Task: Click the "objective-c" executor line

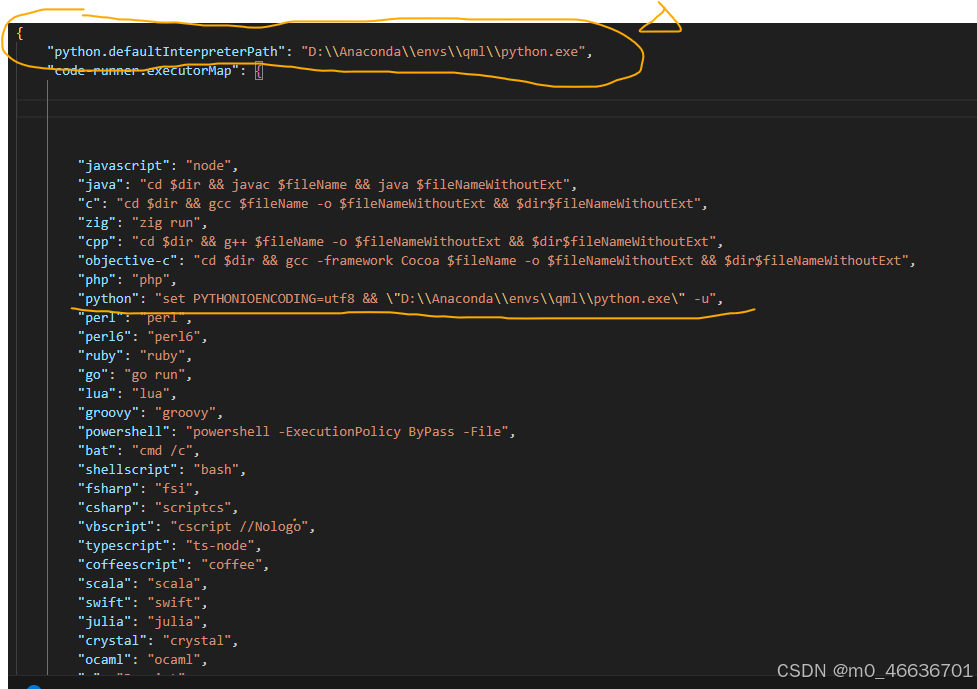Action: 497,261
